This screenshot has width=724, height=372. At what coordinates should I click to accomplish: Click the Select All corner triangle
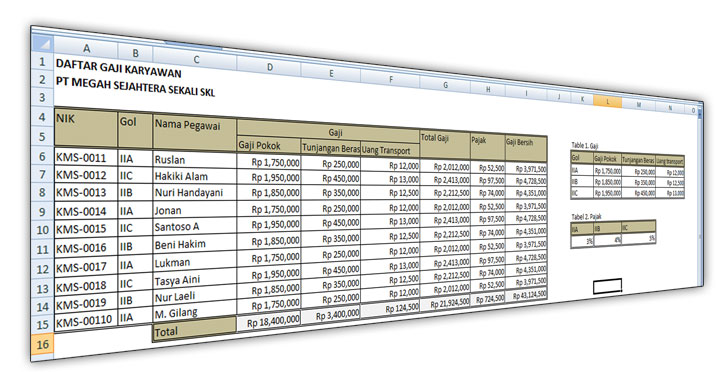click(43, 44)
